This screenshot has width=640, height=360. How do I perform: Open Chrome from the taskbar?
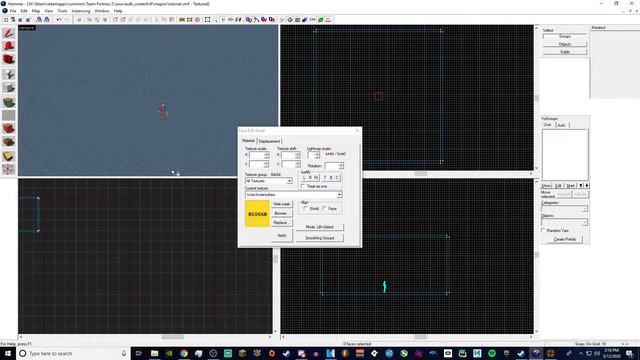(184, 353)
